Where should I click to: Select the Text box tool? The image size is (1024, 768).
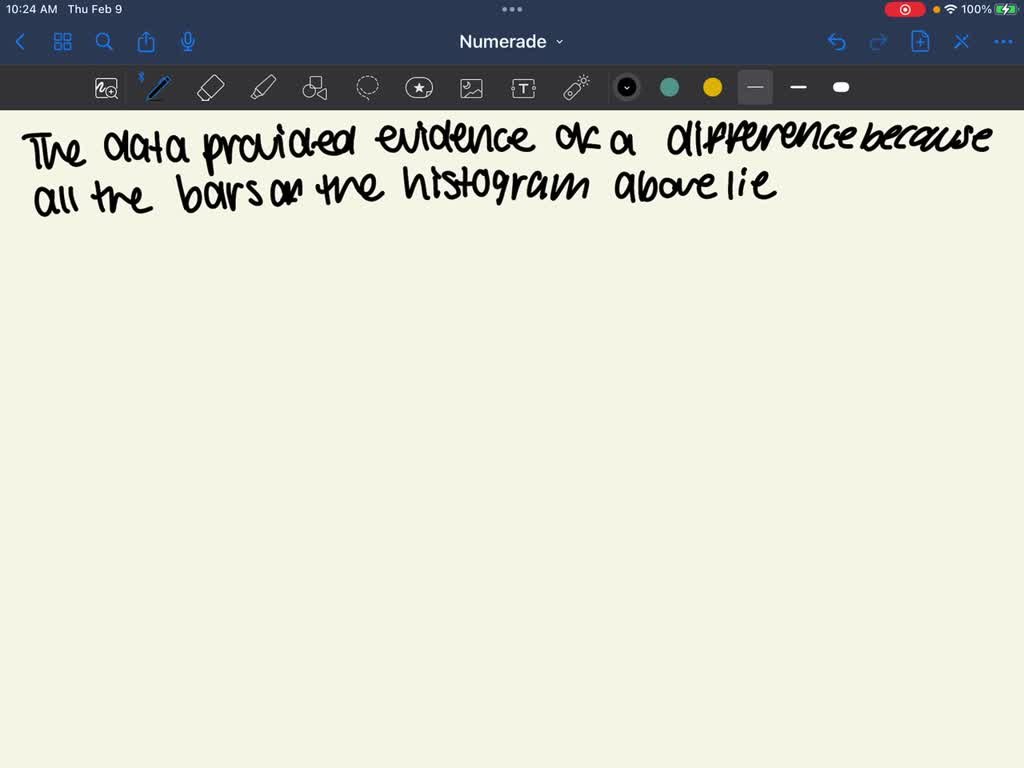point(523,87)
